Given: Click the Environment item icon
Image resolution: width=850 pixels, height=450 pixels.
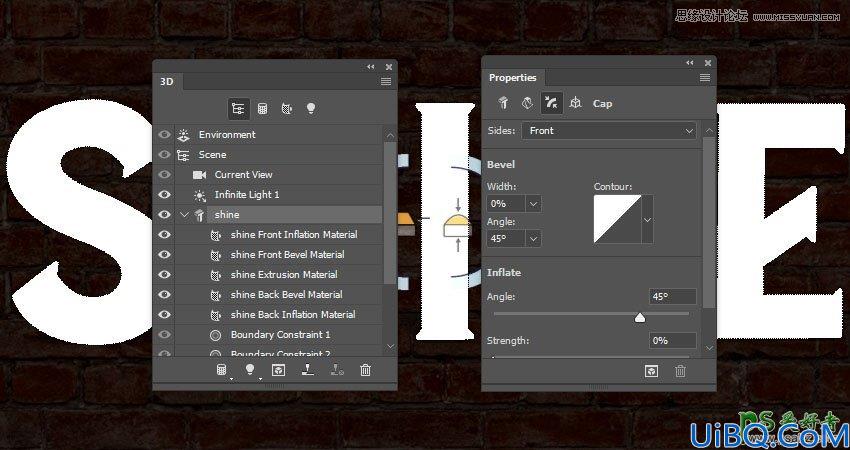Looking at the screenshot, I should 184,134.
